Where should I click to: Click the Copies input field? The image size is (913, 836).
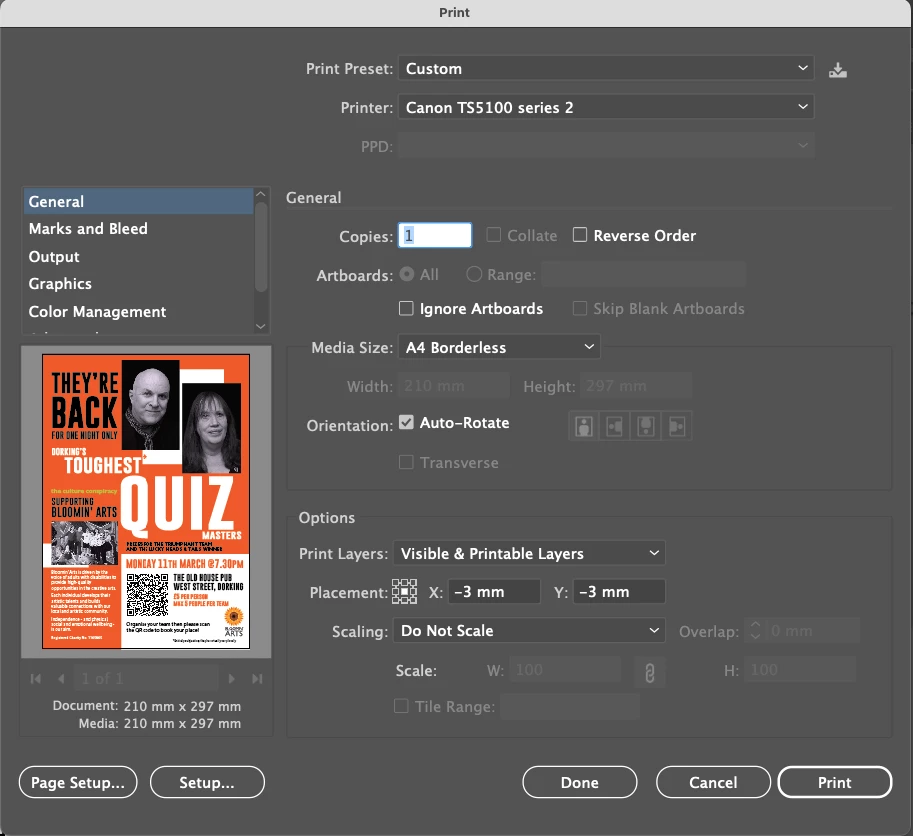click(435, 235)
